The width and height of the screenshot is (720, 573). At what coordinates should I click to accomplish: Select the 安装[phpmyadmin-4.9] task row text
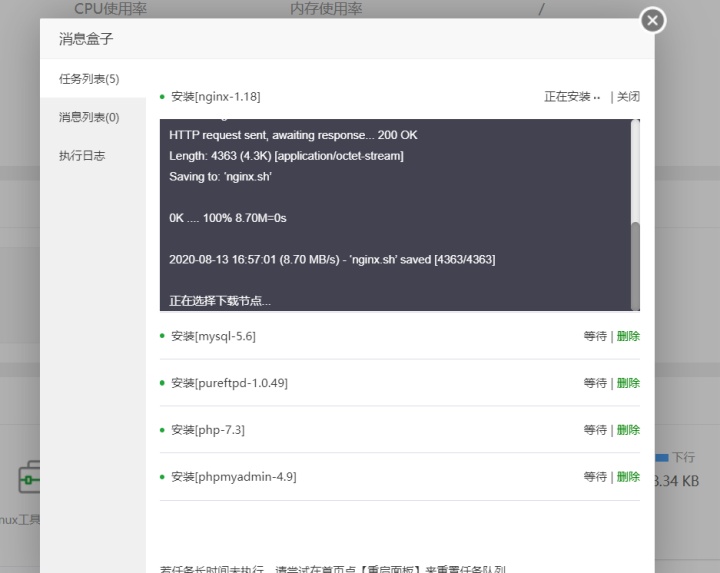(x=234, y=477)
